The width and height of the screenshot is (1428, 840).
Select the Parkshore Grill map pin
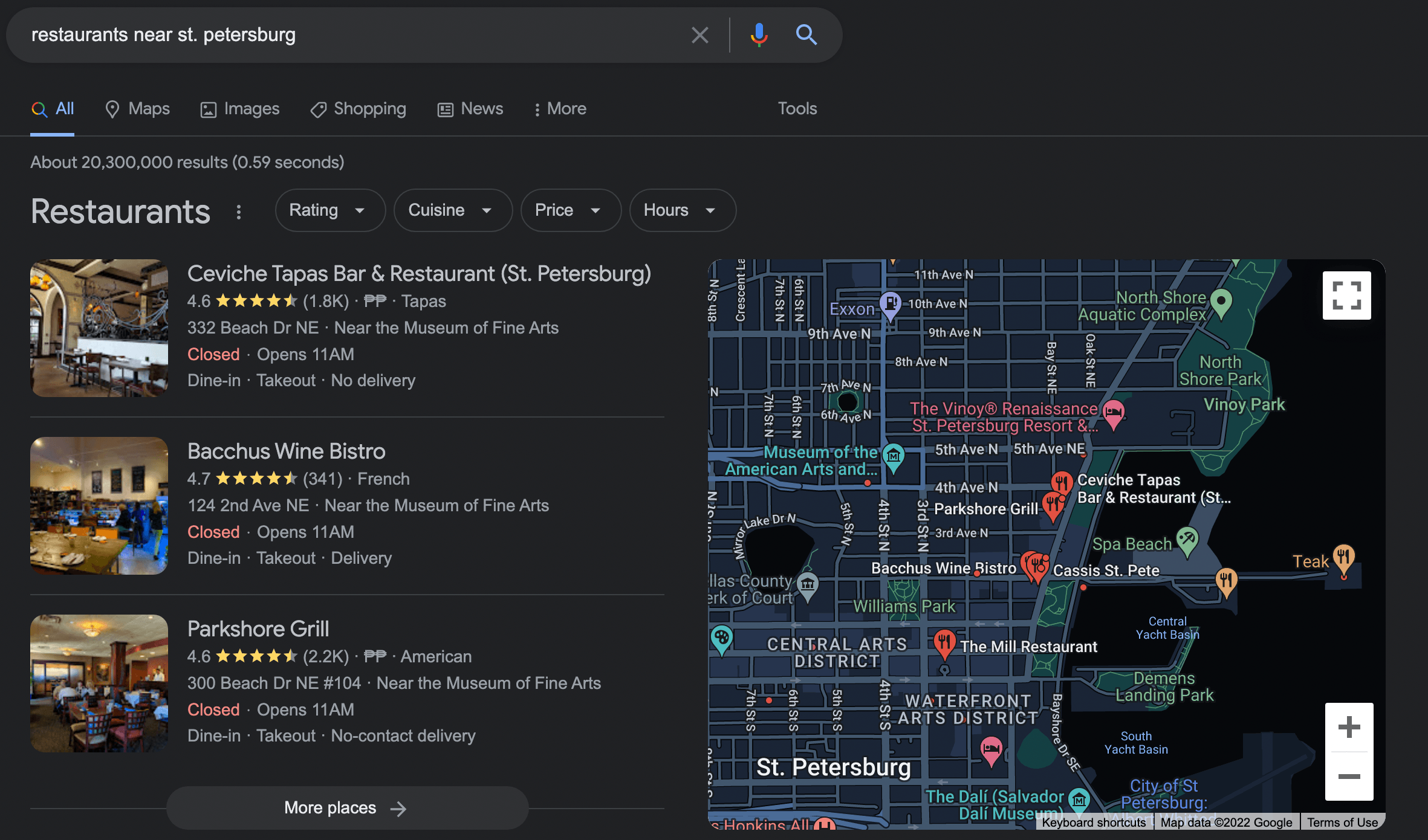click(x=1053, y=506)
